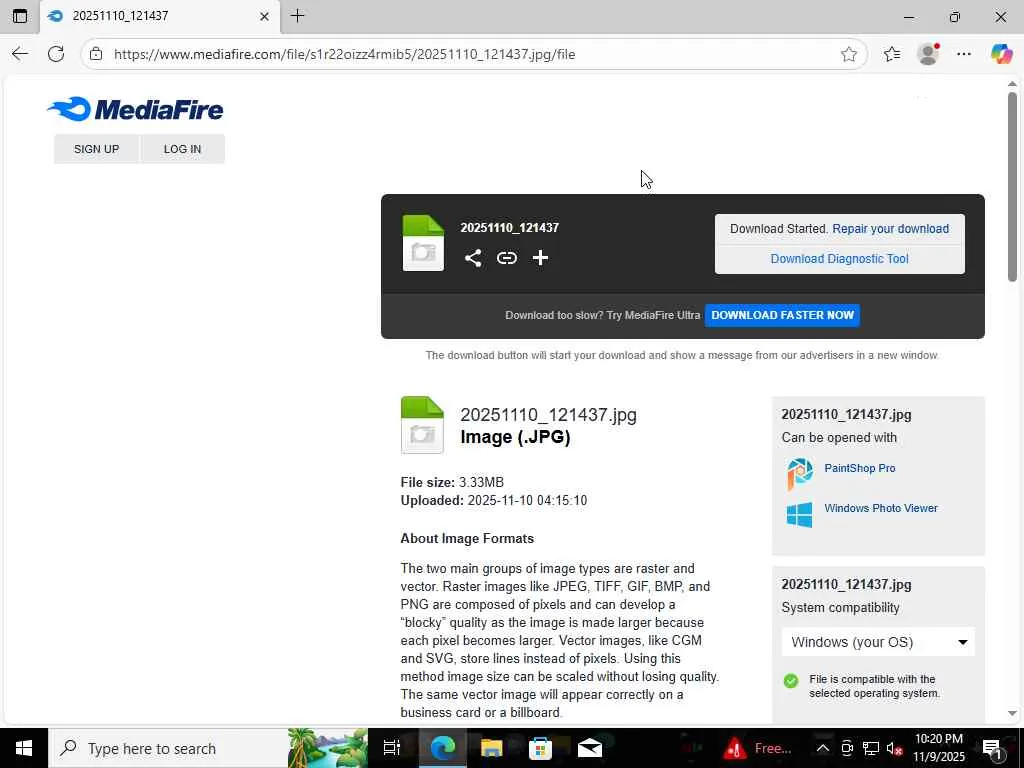Click the taskbar clock showing 10:20 PM
The width and height of the screenshot is (1024, 768).
(938, 748)
